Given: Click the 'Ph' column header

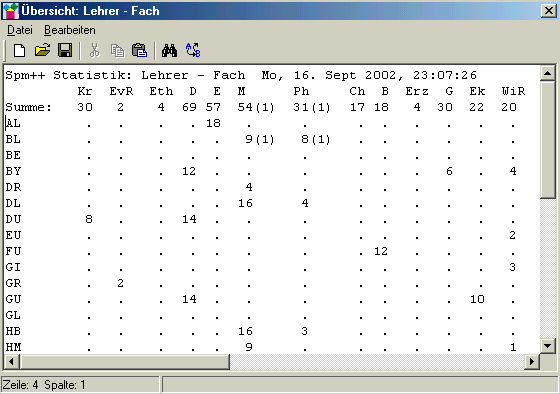Looking at the screenshot, I should tap(301, 91).
